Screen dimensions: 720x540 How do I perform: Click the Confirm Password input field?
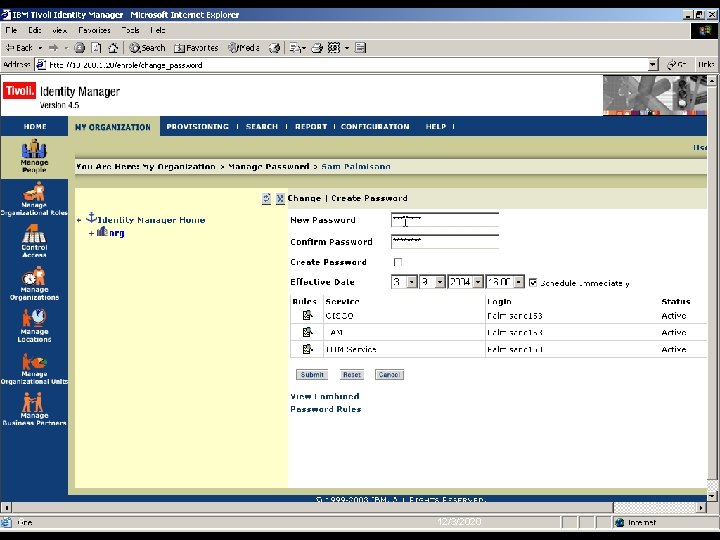click(x=444, y=241)
